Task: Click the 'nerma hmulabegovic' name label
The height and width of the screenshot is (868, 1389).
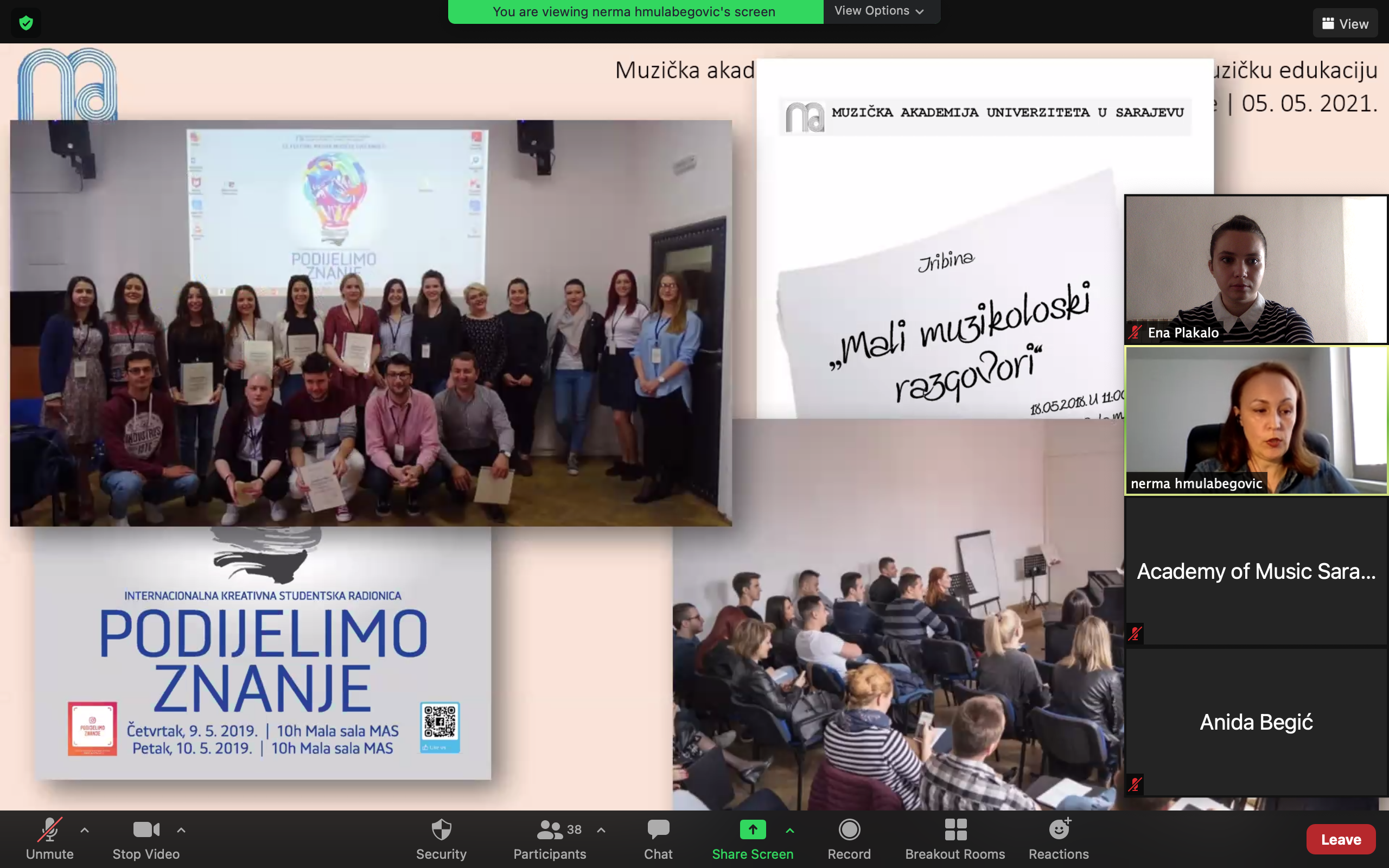Action: tap(1196, 483)
